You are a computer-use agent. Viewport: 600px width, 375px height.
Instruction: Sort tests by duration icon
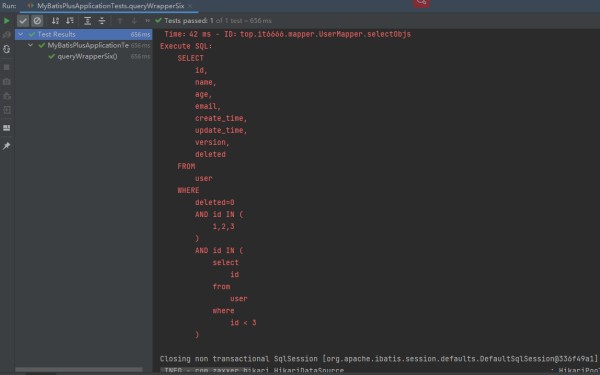(70, 21)
